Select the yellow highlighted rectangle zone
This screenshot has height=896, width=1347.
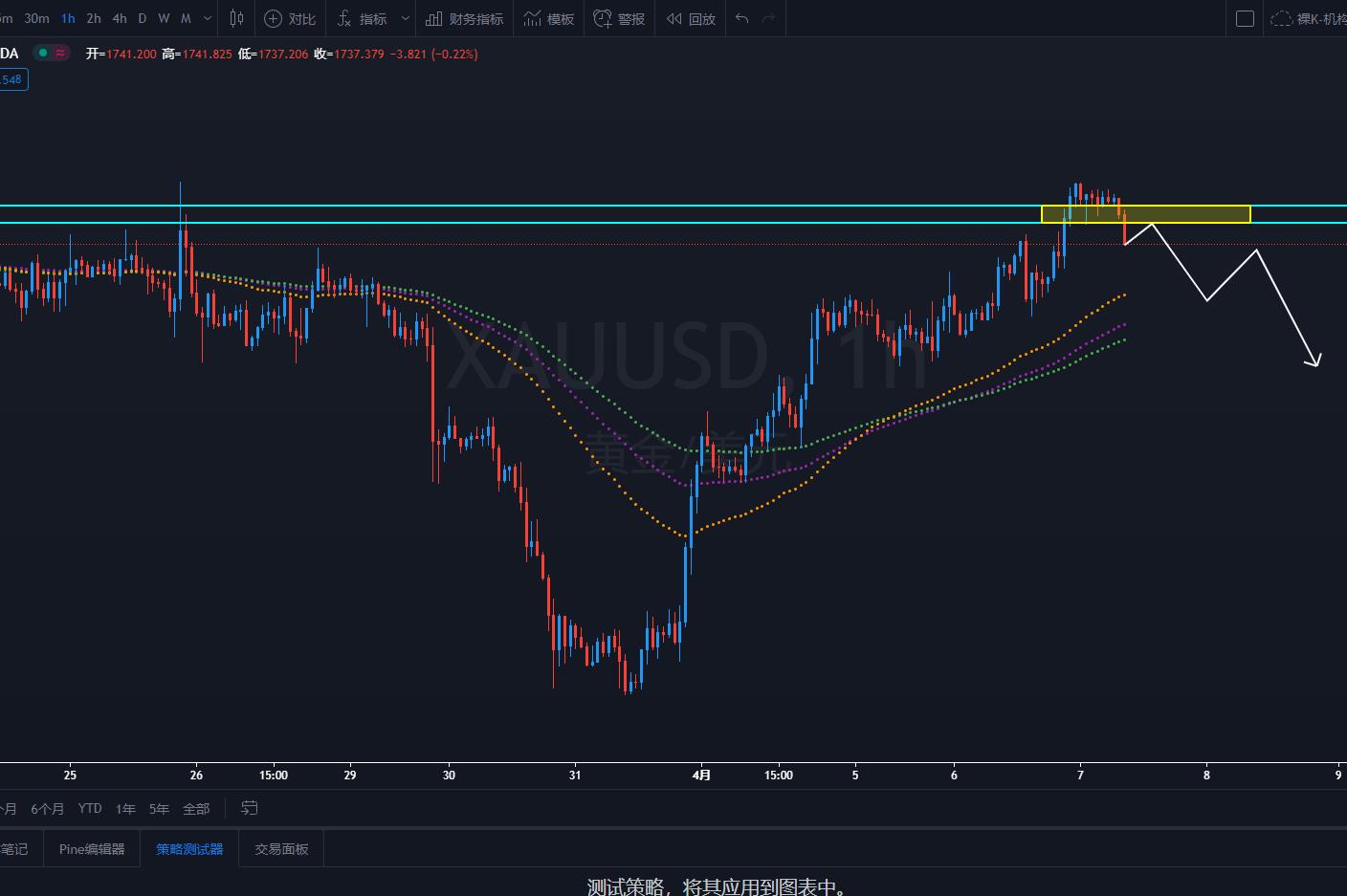coord(1145,214)
